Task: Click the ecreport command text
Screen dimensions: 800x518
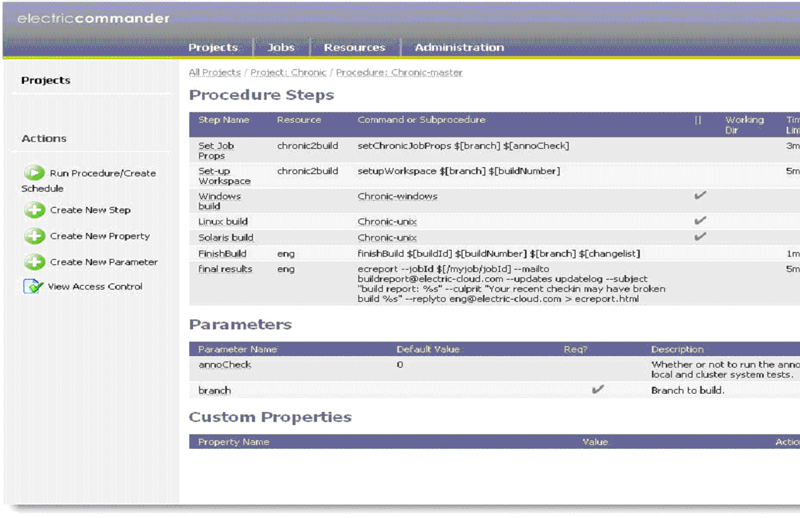Action: 511,284
